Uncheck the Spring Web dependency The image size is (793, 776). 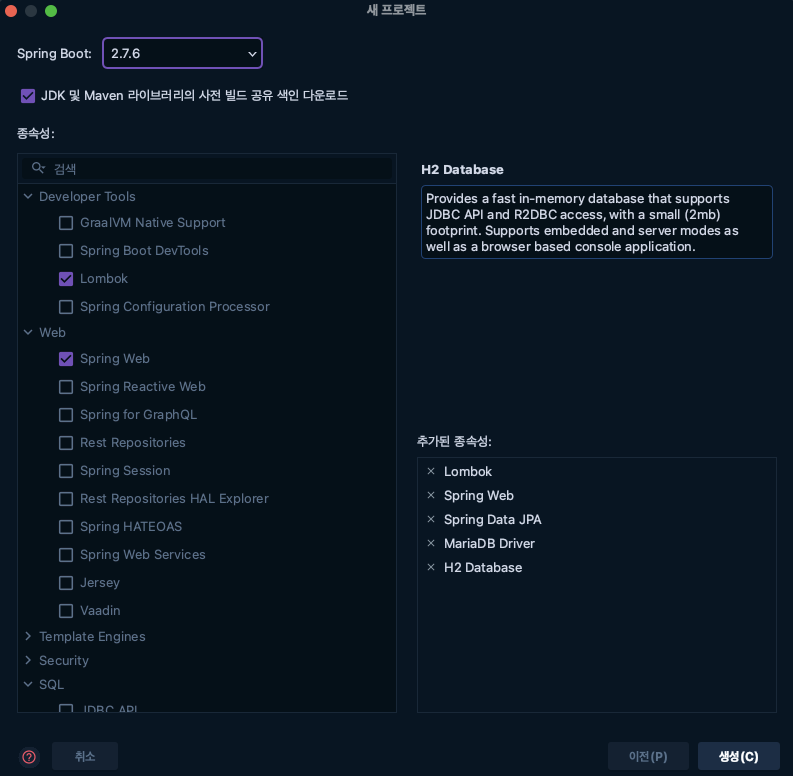point(66,359)
